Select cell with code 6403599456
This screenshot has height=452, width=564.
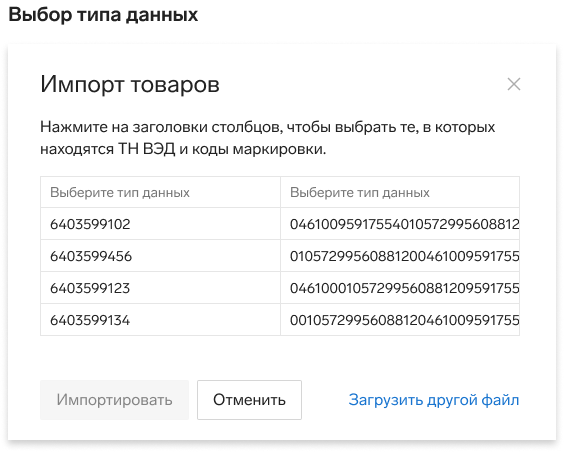[160, 256]
